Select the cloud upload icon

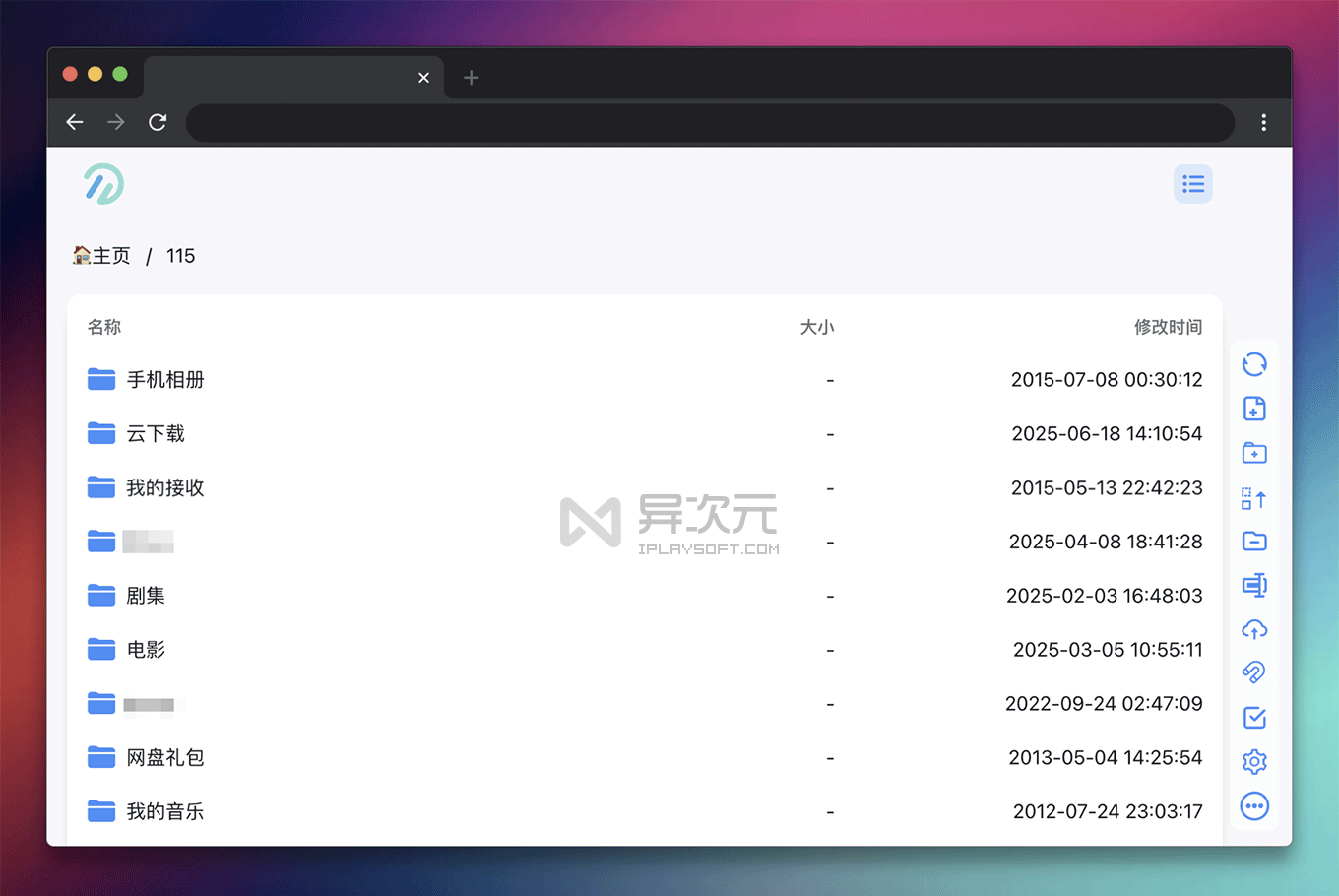click(x=1254, y=629)
